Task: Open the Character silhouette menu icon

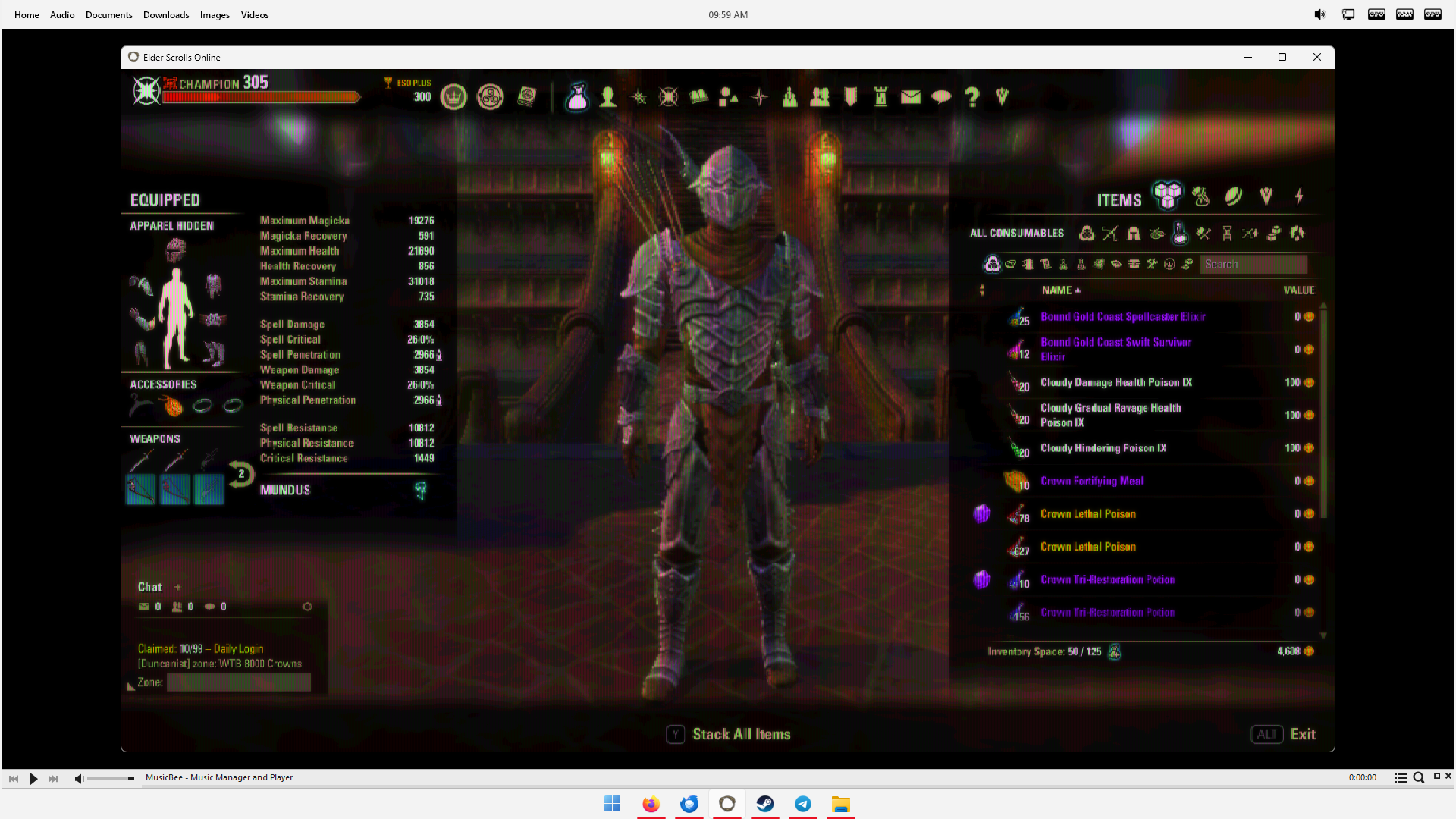Action: click(x=607, y=97)
